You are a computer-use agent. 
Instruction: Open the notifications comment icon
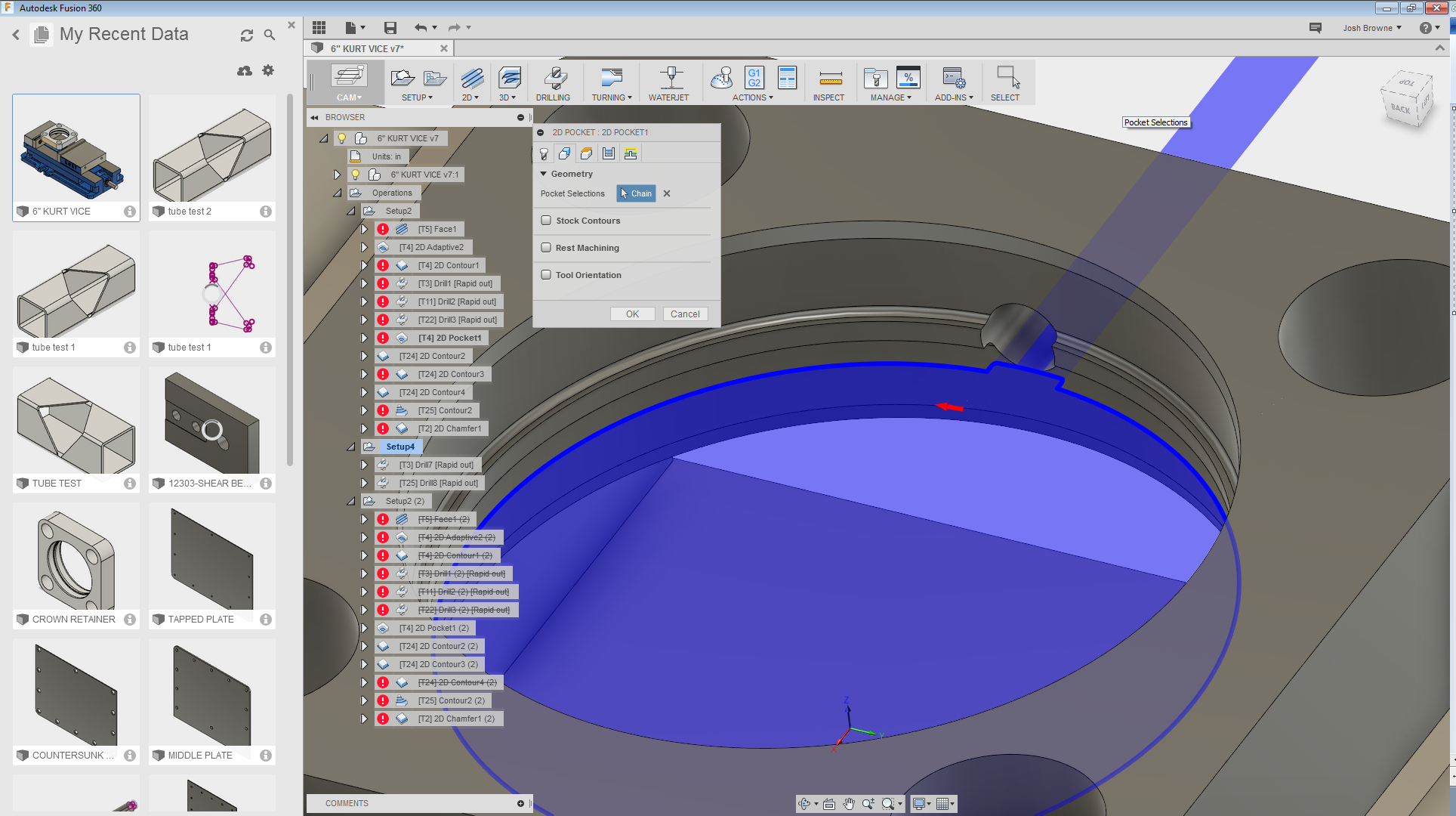click(x=1316, y=28)
